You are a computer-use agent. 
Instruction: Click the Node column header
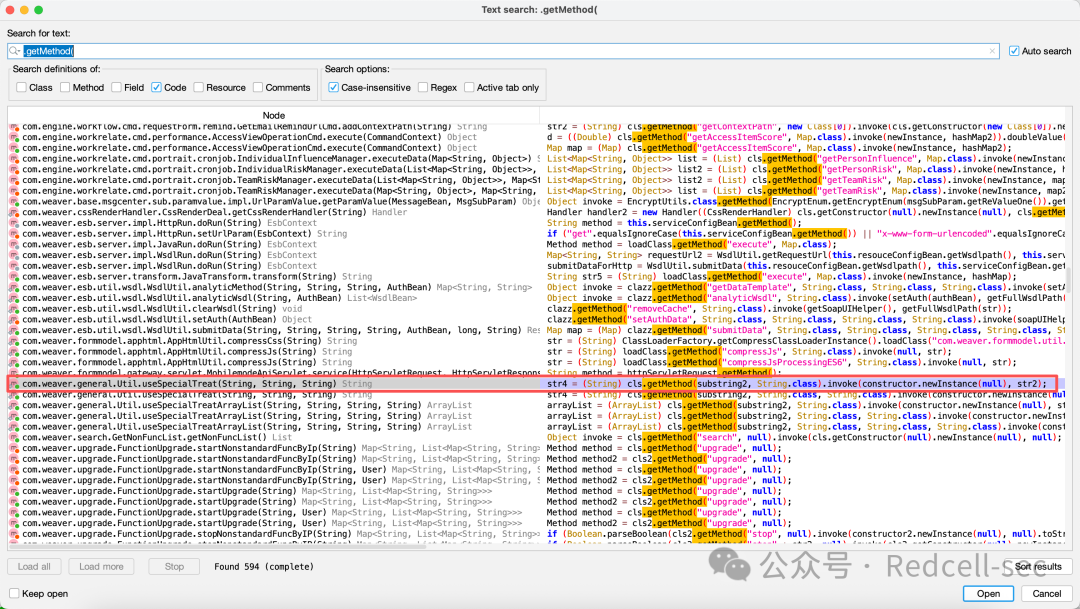tap(273, 115)
